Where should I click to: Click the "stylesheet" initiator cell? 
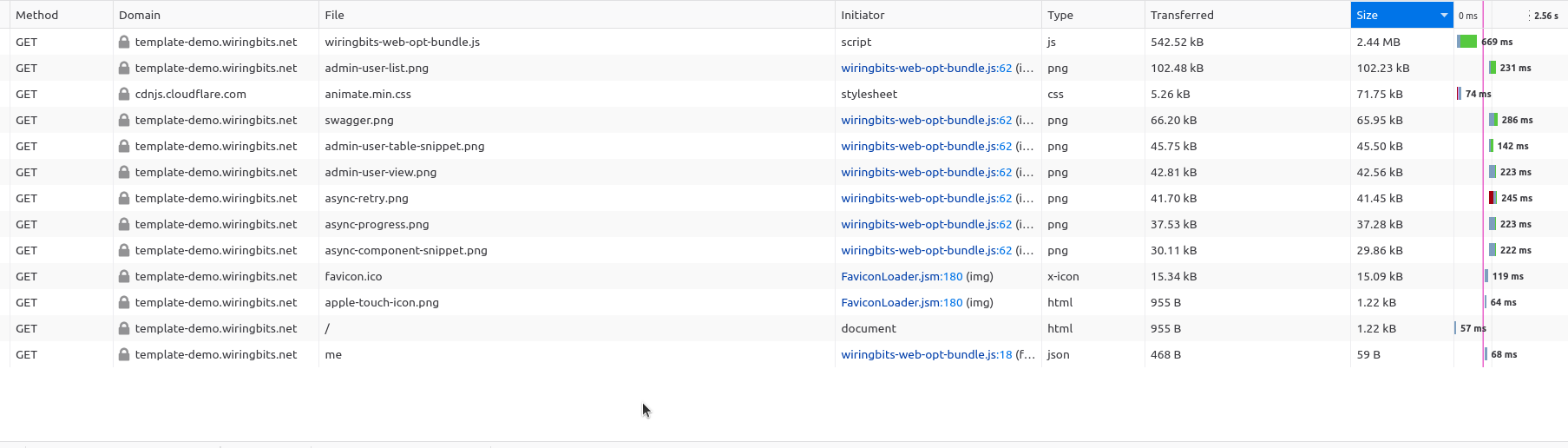(938, 94)
